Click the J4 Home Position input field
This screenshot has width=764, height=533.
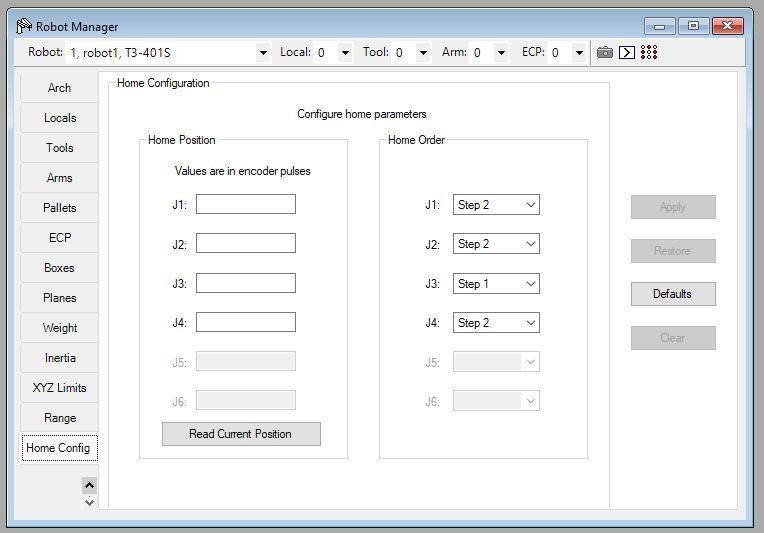click(246, 322)
